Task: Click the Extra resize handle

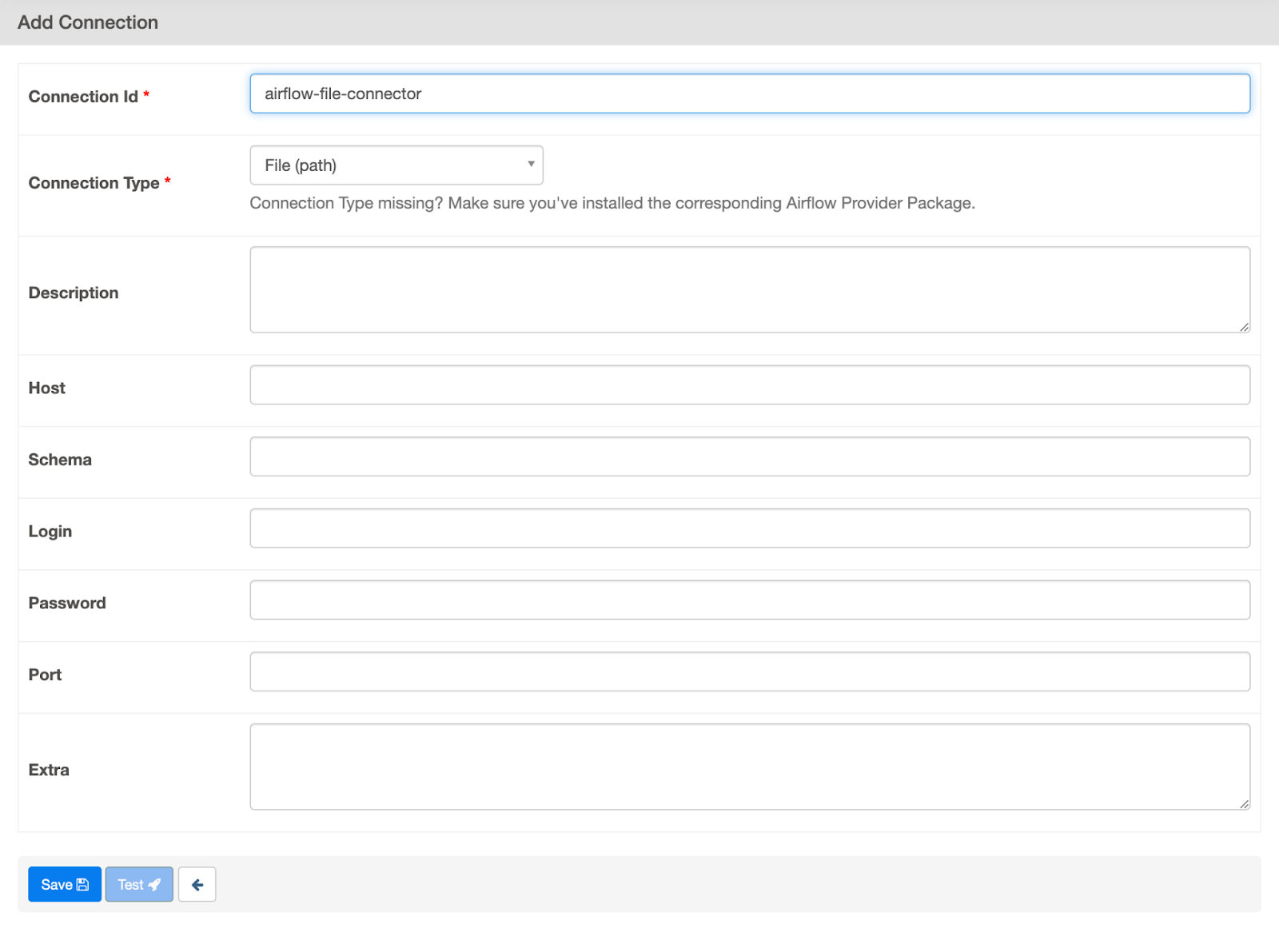Action: (1245, 805)
